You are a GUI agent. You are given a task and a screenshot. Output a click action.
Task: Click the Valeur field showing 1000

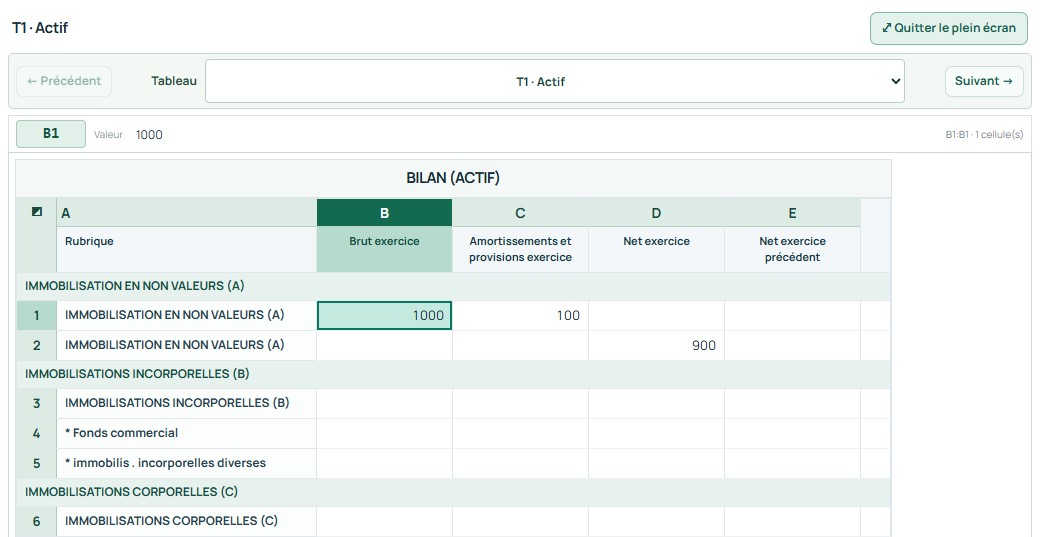149,135
